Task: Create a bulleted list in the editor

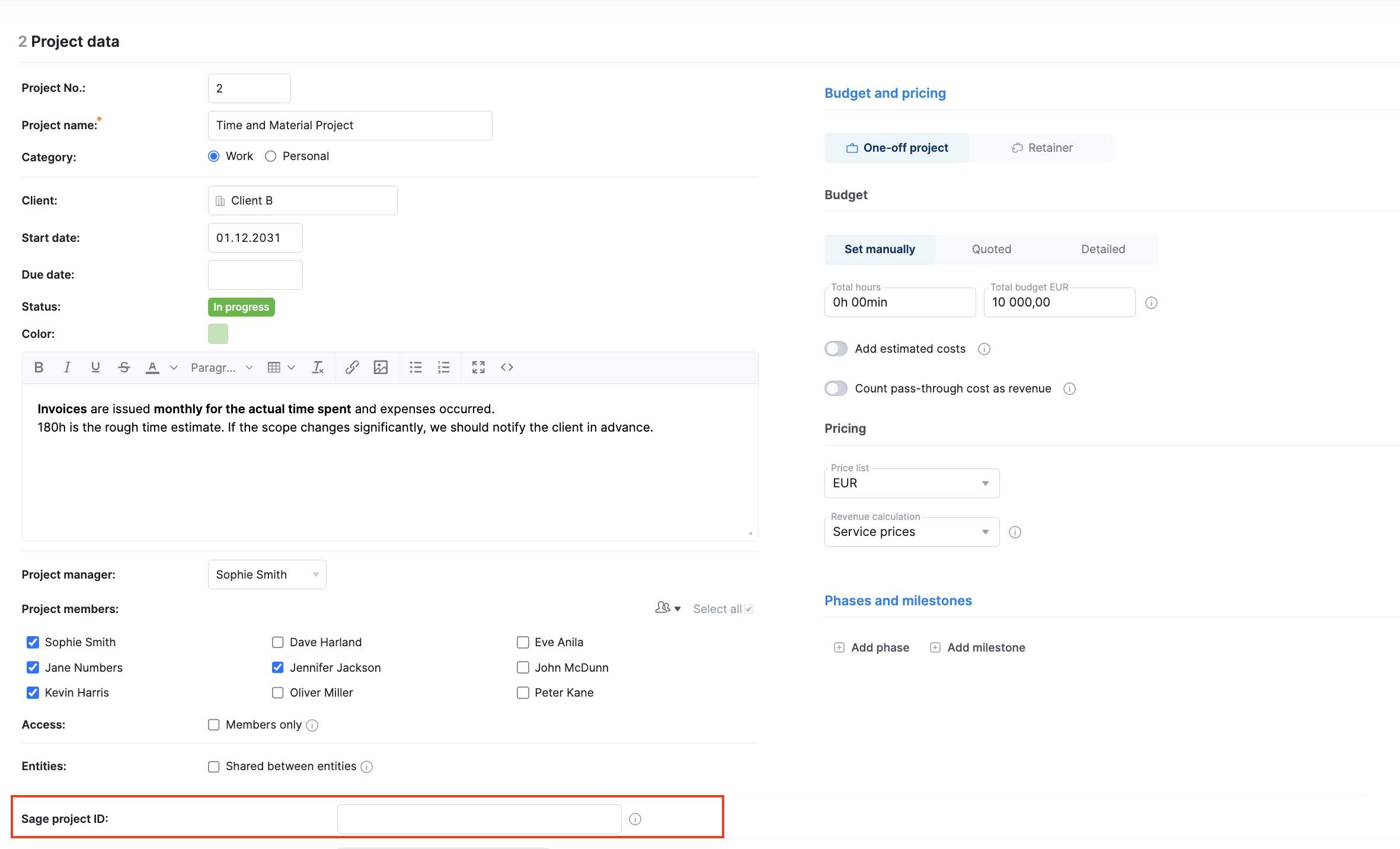Action: click(415, 367)
